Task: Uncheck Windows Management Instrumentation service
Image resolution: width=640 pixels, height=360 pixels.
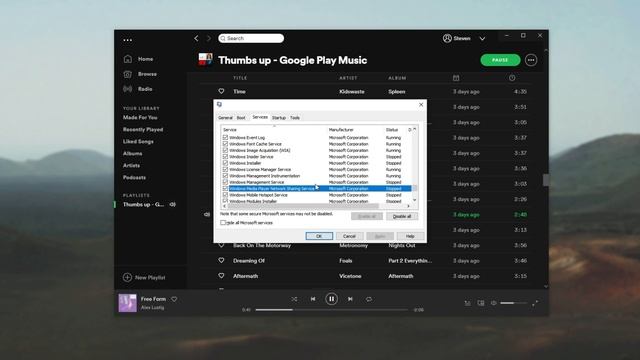Action: pyautogui.click(x=225, y=176)
